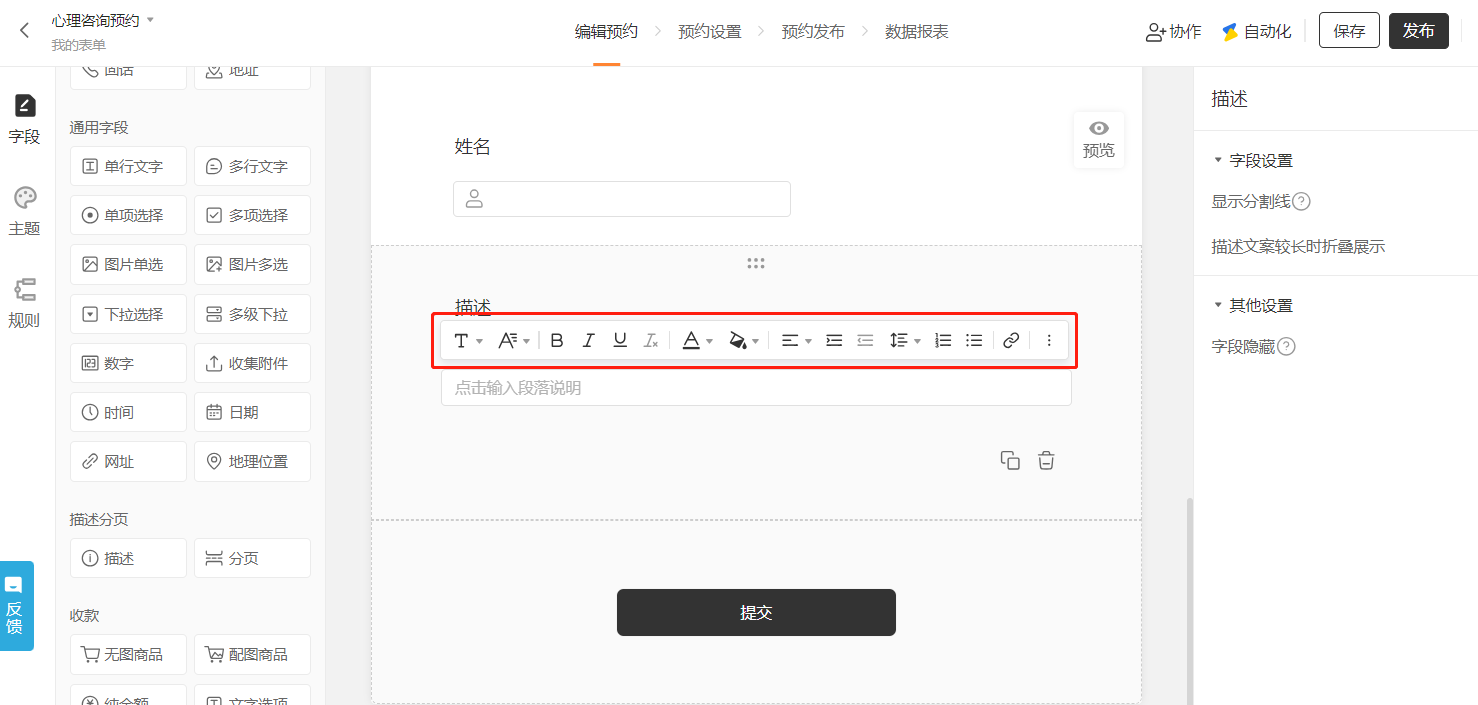Open the 主题 theme panel
Image resolution: width=1478 pixels, height=705 pixels.
[25, 212]
